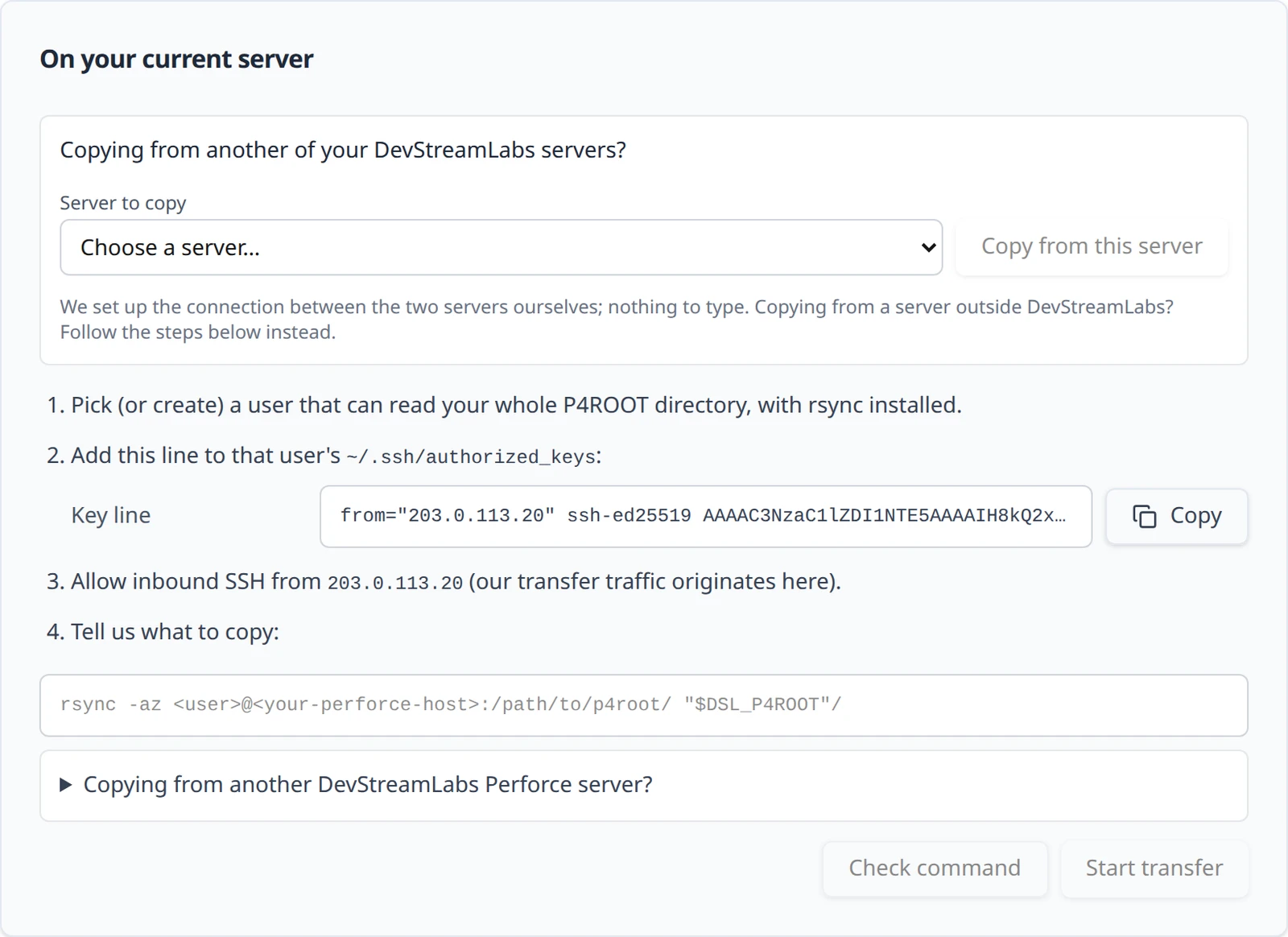Click the 'Copying from another of your DevStreamLabs servers?' title
Image resolution: width=1288 pixels, height=937 pixels.
(x=343, y=151)
